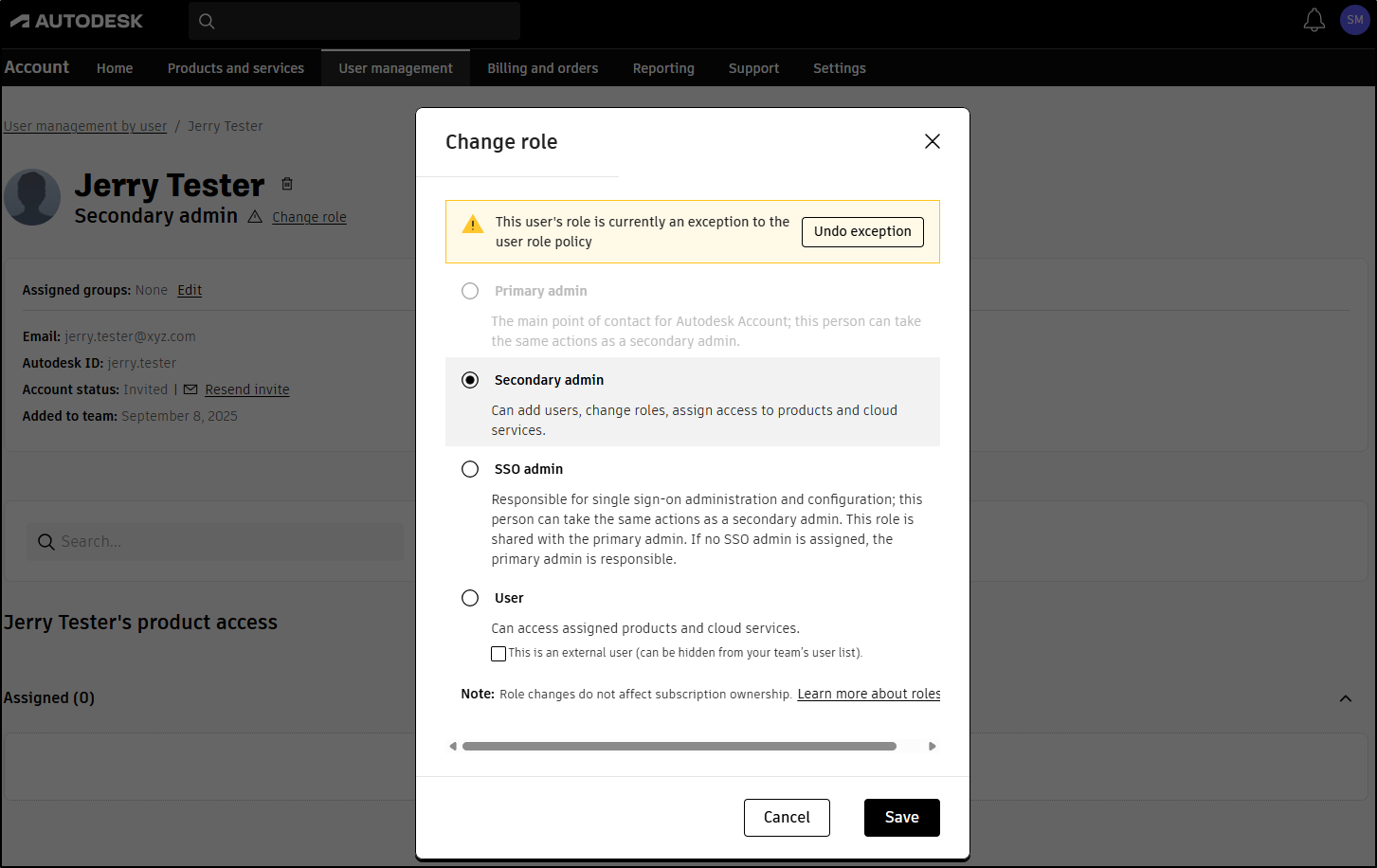Click the Save button
Image resolution: width=1377 pixels, height=868 pixels.
pos(902,818)
